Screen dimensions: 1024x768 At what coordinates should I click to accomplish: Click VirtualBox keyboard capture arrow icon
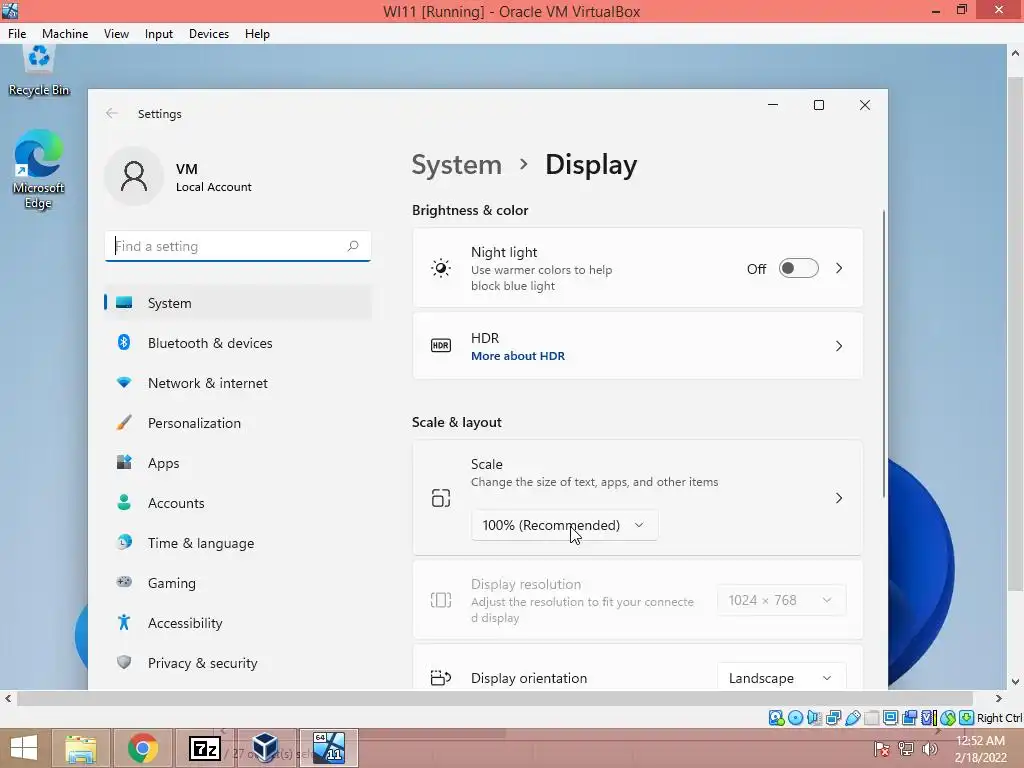tap(967, 718)
